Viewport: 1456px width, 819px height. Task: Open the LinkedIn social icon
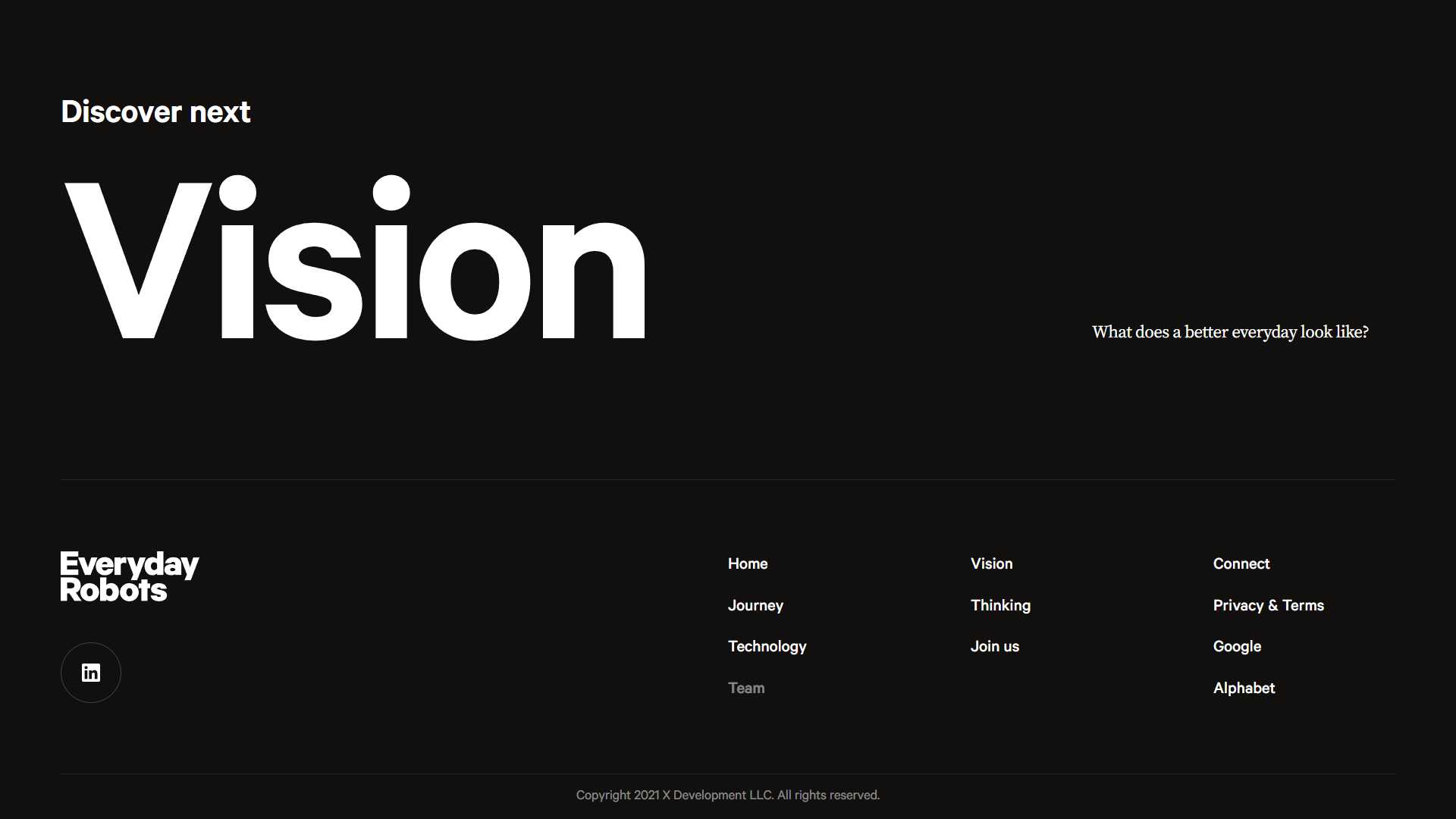pyautogui.click(x=91, y=673)
